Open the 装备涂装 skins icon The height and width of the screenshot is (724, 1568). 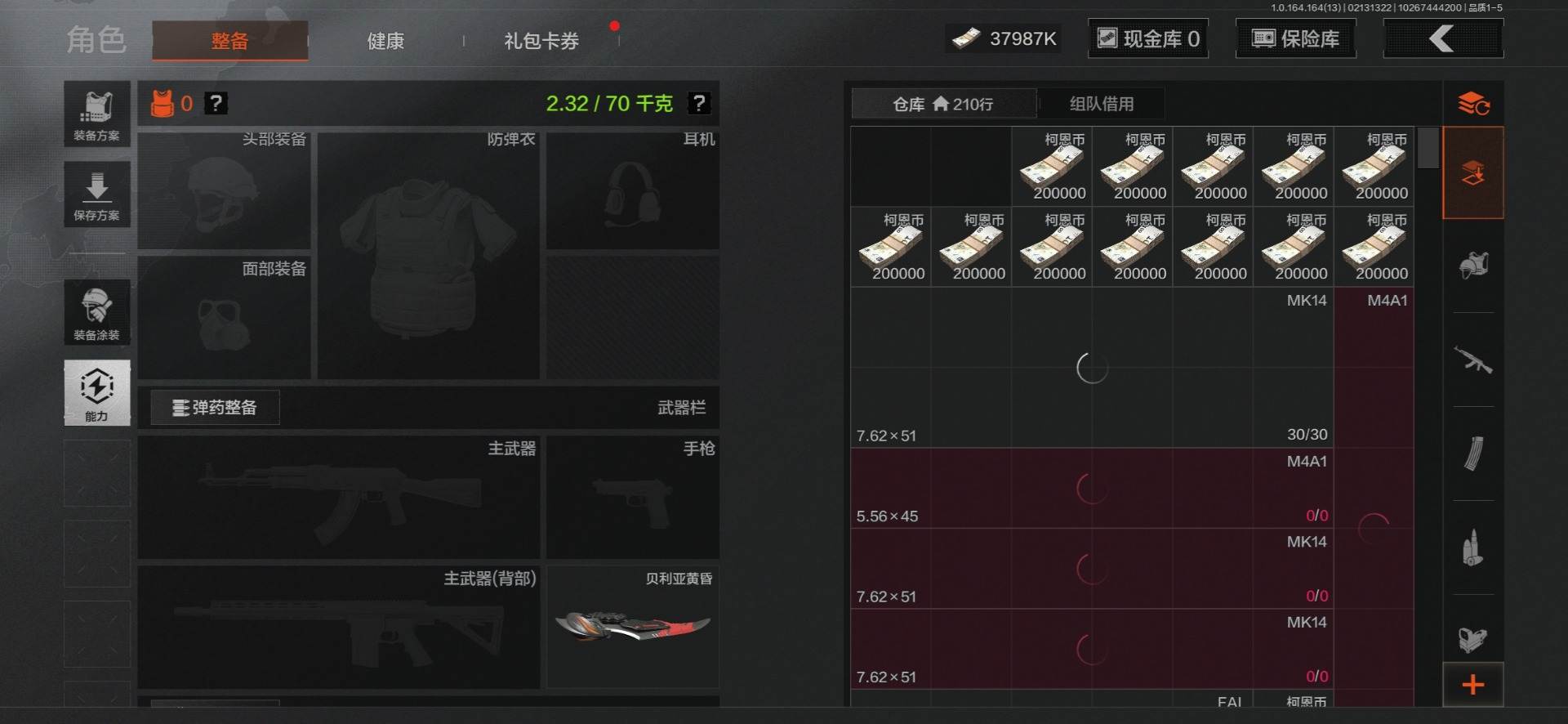[97, 312]
